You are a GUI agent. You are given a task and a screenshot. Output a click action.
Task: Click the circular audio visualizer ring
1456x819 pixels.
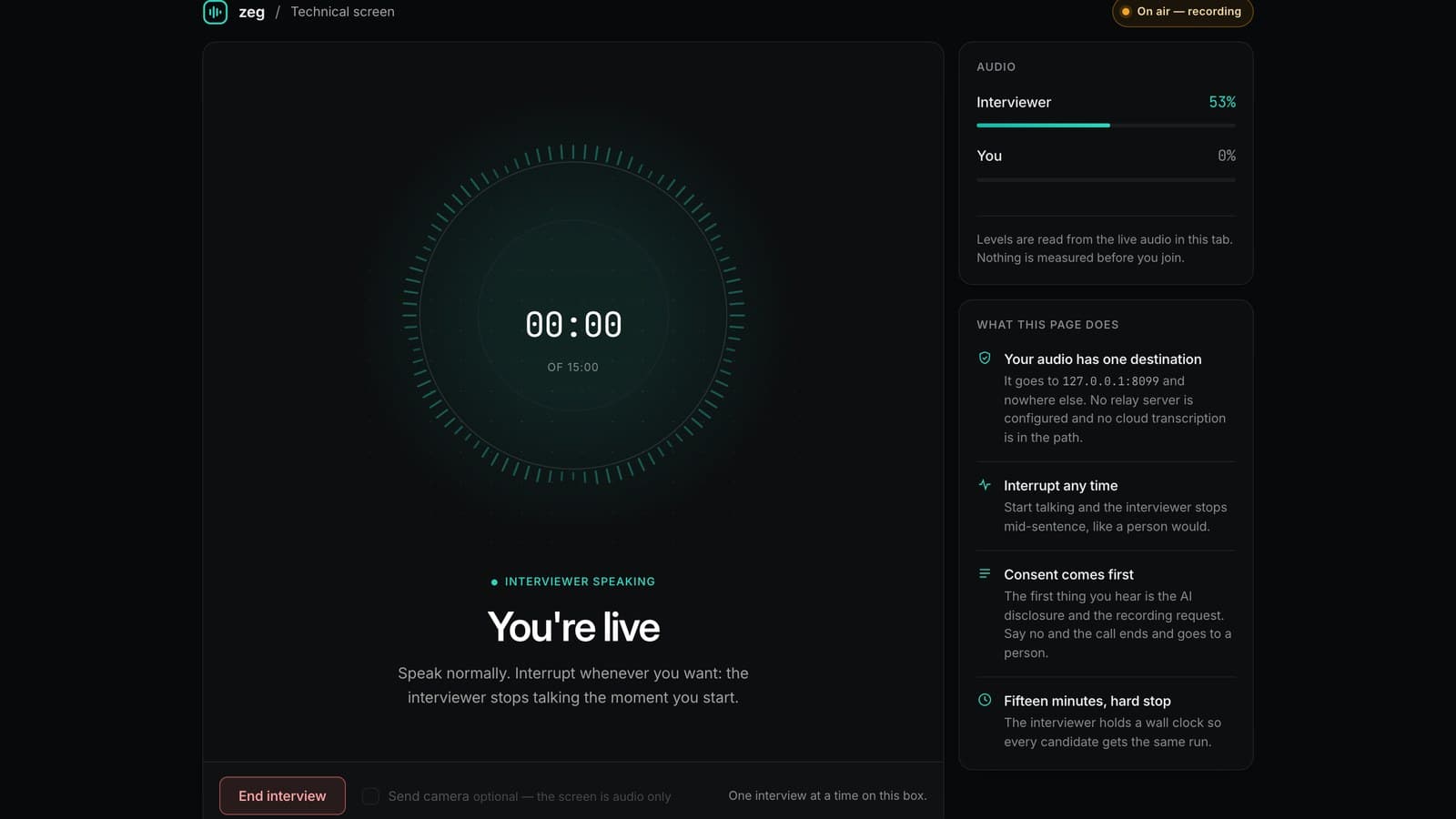[573, 315]
